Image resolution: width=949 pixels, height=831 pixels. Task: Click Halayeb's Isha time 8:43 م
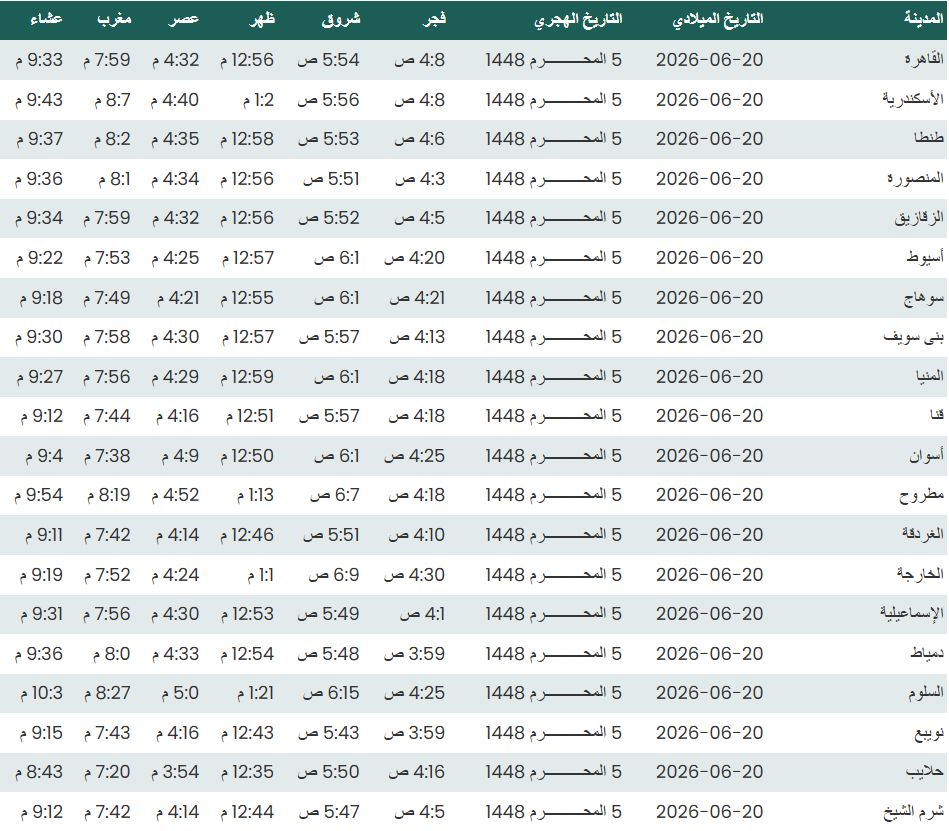coord(39,772)
